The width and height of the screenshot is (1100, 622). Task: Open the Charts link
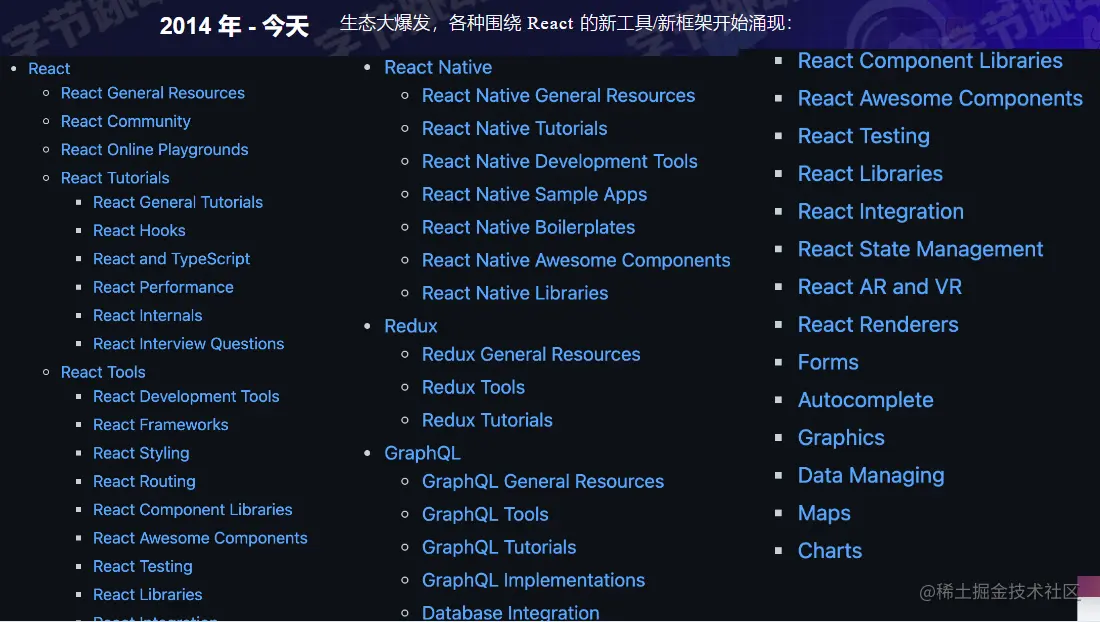[830, 551]
